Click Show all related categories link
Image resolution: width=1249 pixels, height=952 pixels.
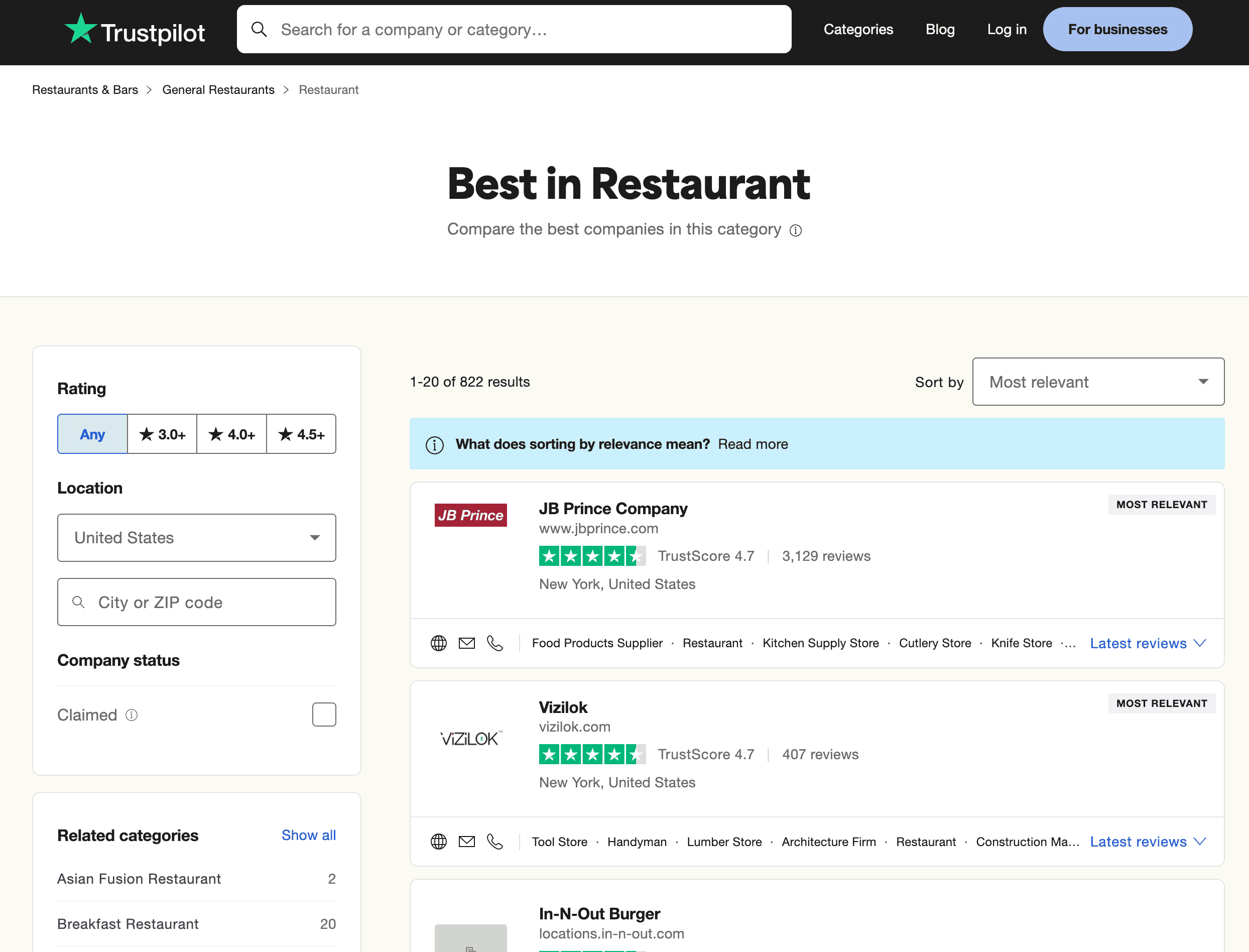click(x=308, y=836)
